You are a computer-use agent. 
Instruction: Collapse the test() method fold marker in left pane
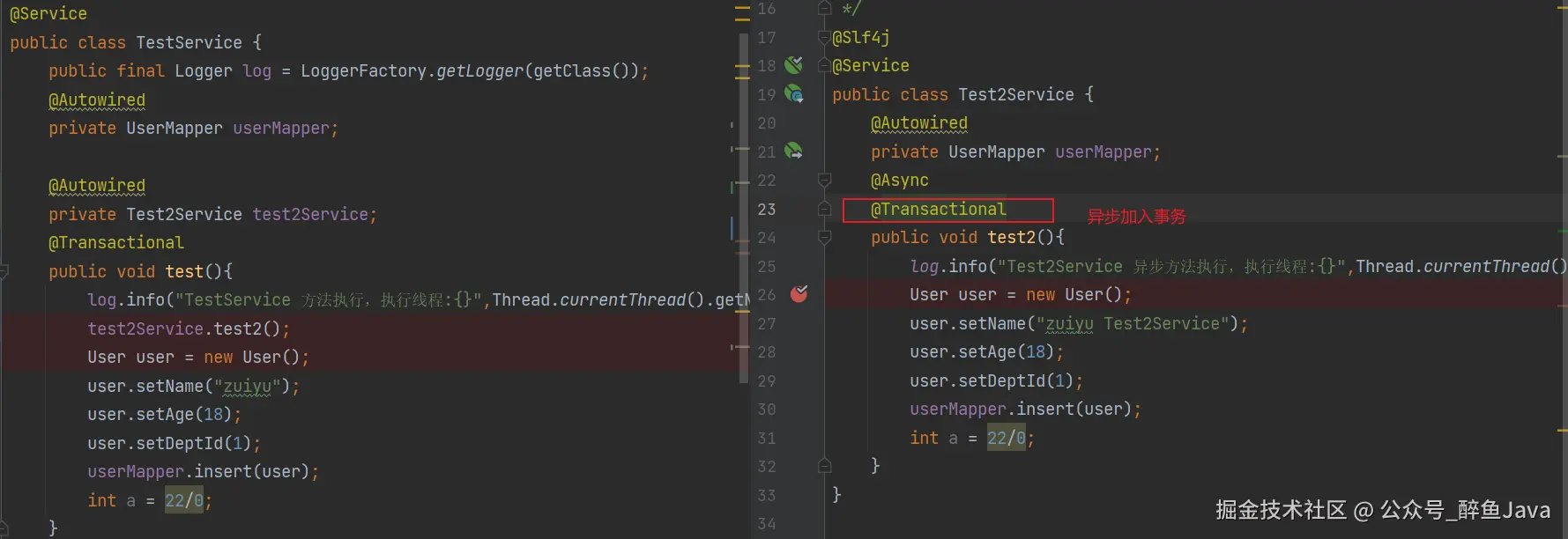pos(4,271)
